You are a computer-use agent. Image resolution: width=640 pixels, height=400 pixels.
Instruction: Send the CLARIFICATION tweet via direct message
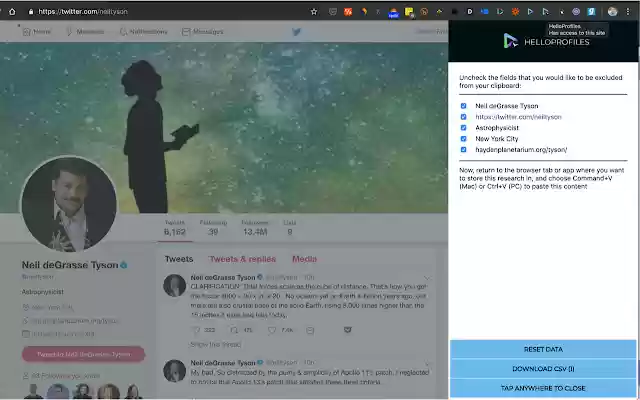coord(310,330)
